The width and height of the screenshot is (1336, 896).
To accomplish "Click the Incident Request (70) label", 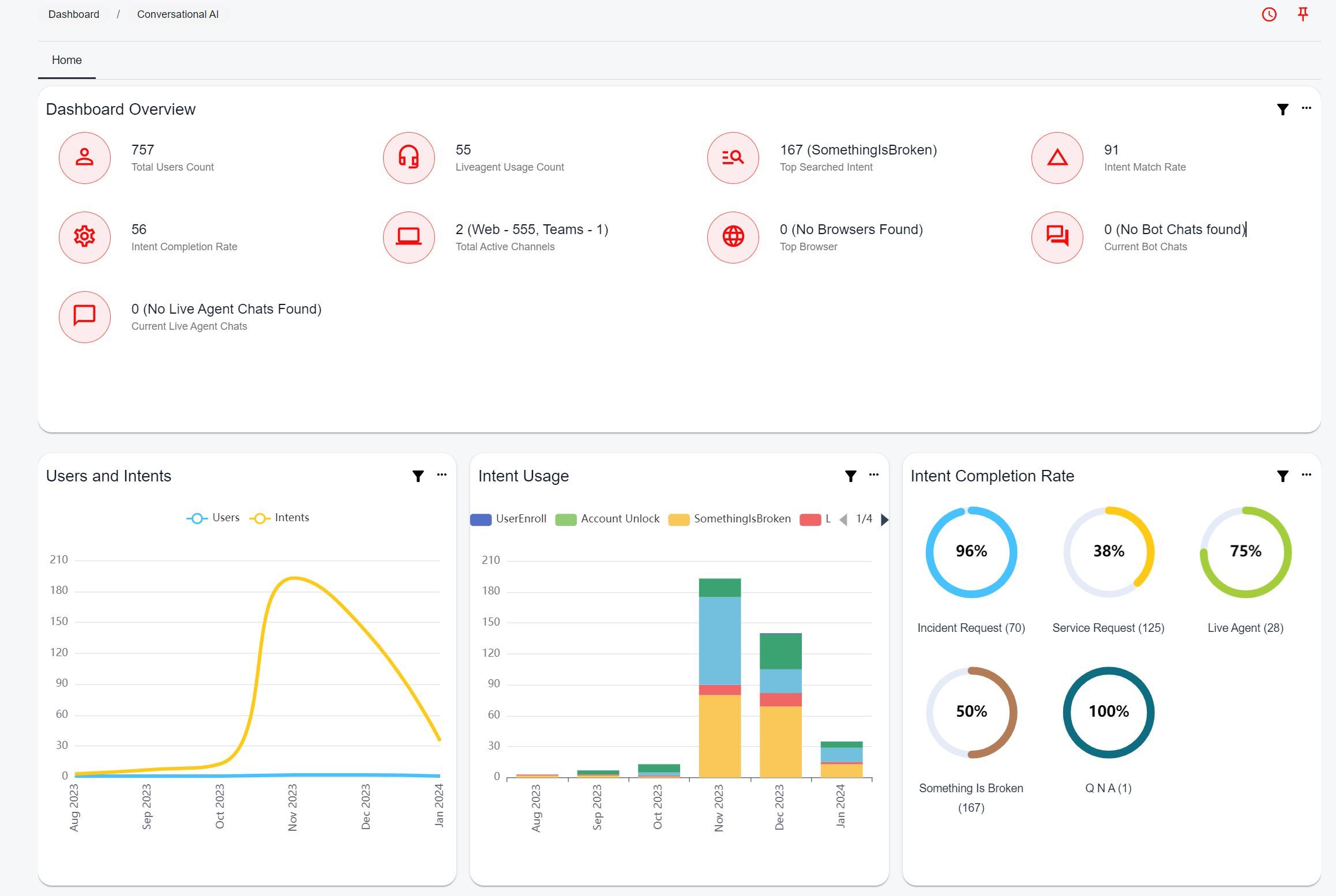I will pos(971,628).
